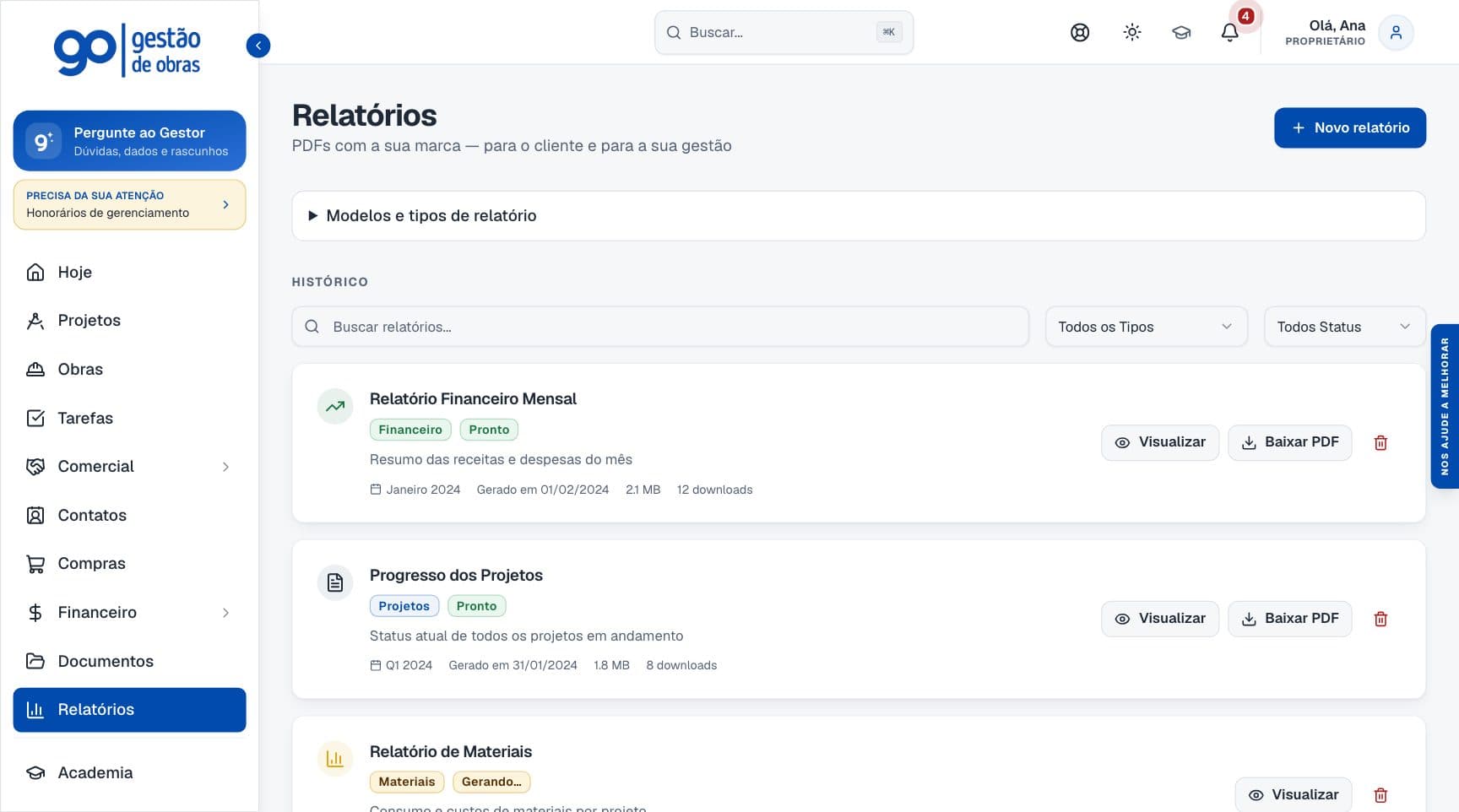Click the Financeiro tag on first report

point(410,430)
